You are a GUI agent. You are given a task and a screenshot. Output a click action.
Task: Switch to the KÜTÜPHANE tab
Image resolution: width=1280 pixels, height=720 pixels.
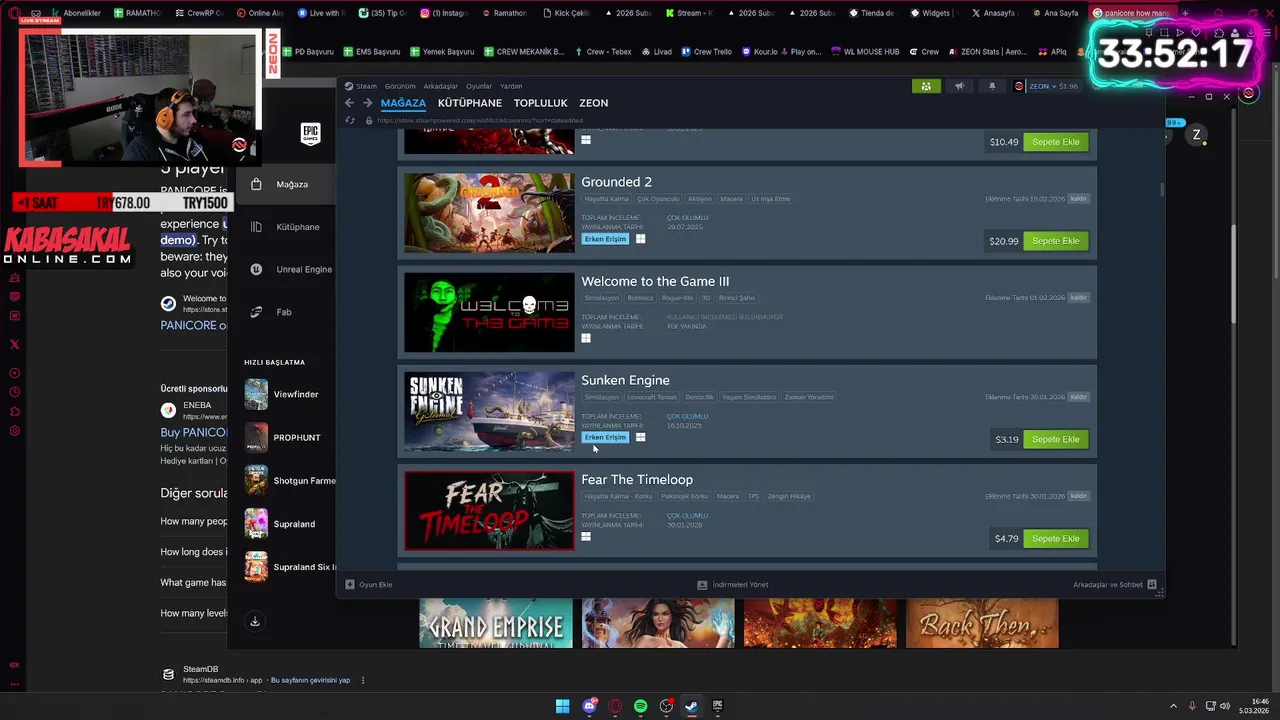pos(470,103)
